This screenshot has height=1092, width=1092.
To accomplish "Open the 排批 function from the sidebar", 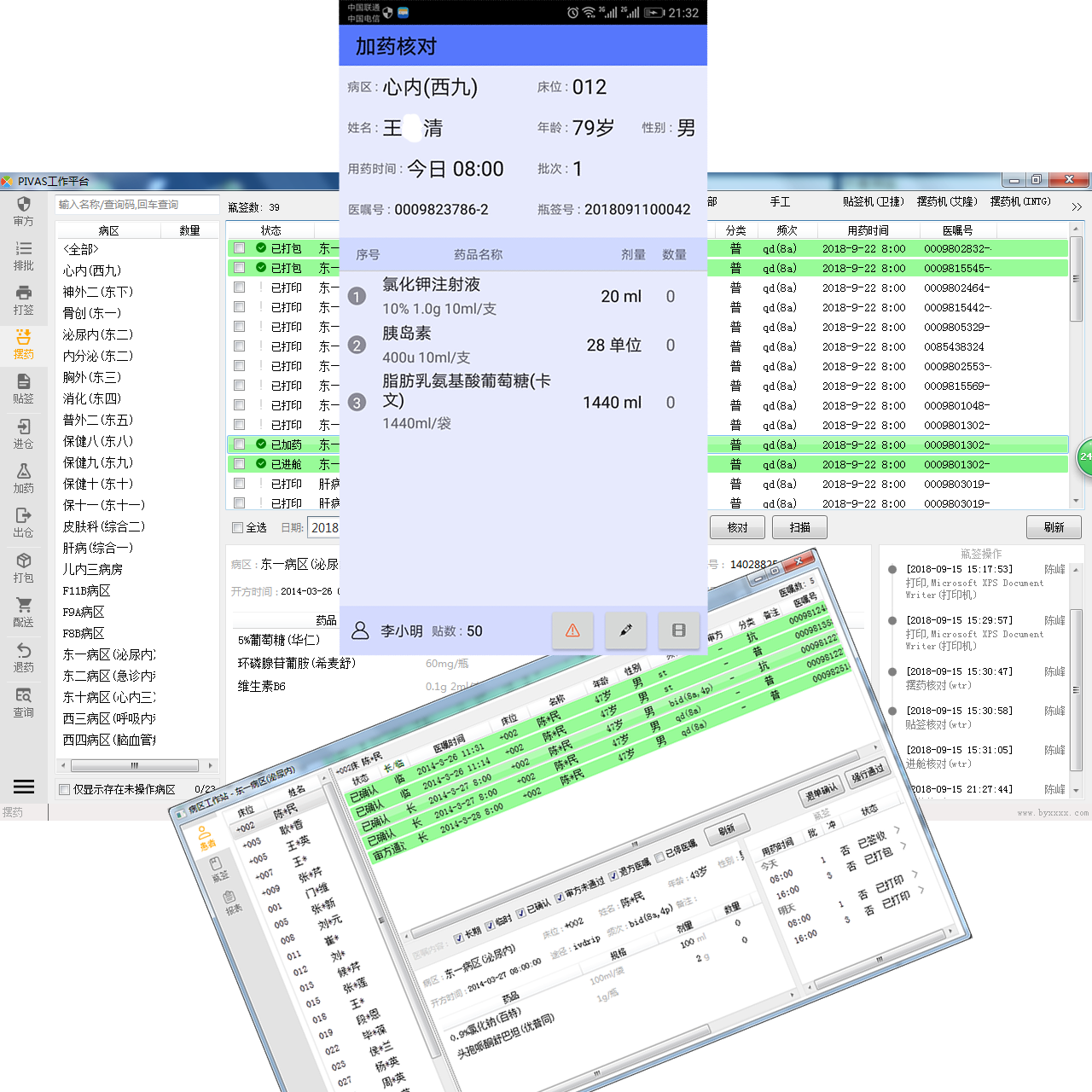I will (x=23, y=255).
